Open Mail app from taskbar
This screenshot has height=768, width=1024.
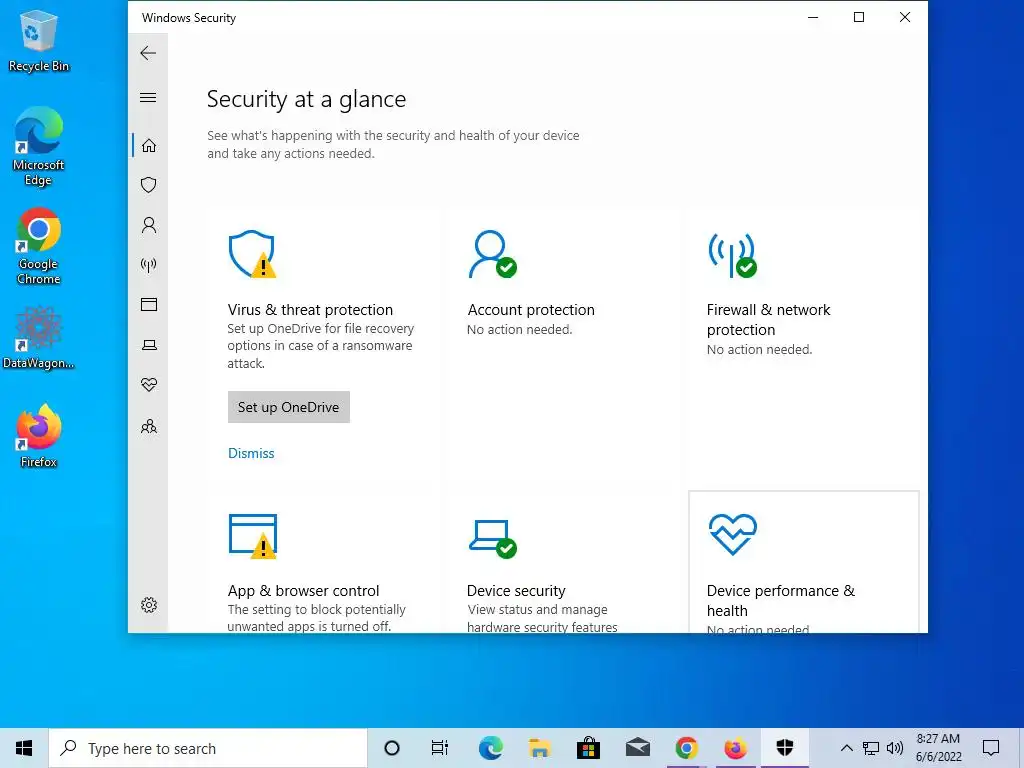(637, 748)
